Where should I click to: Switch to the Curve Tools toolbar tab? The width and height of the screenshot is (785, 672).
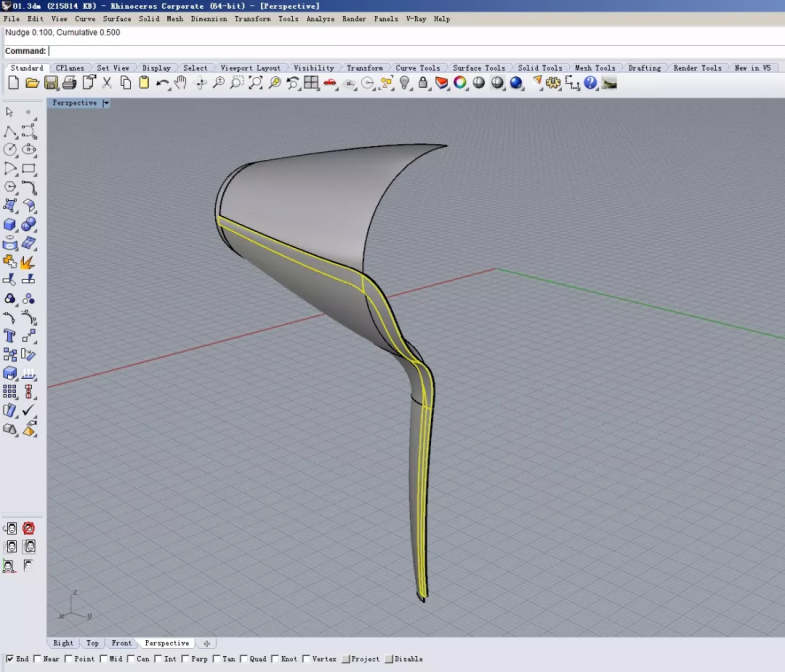[x=417, y=68]
